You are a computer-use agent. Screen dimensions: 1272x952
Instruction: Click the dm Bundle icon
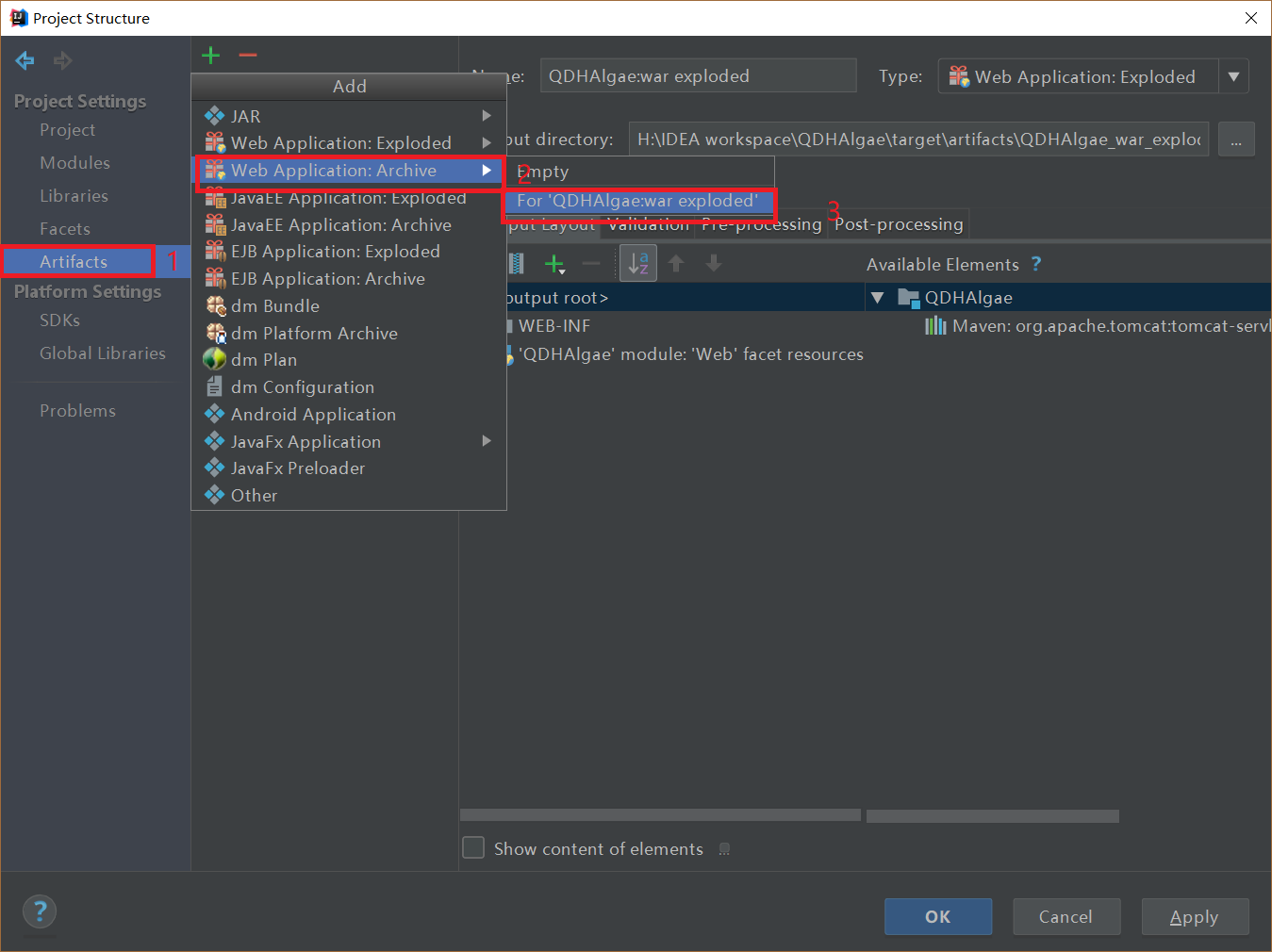[x=215, y=305]
